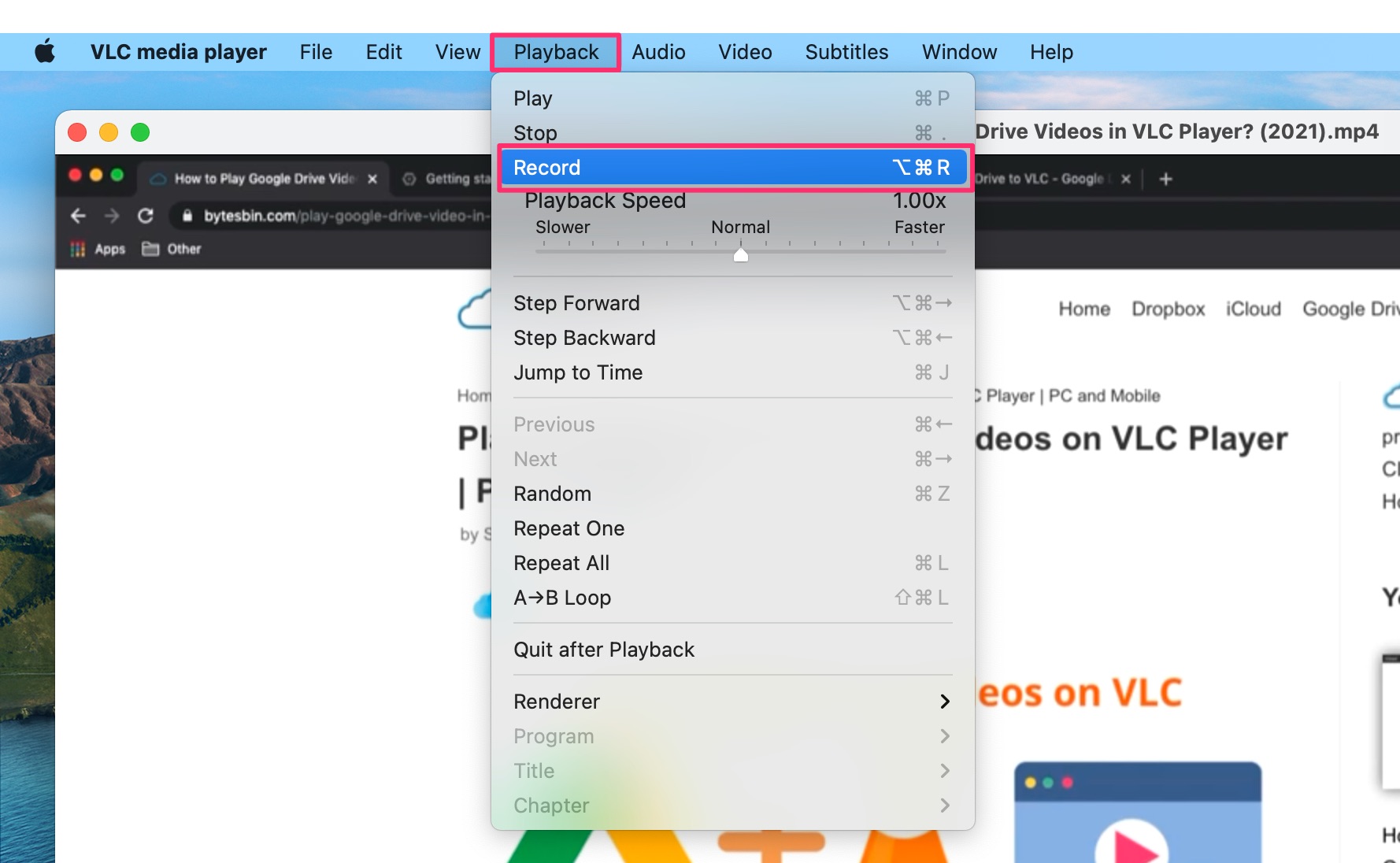Open the Edit menu
The image size is (1400, 863).
[383, 52]
